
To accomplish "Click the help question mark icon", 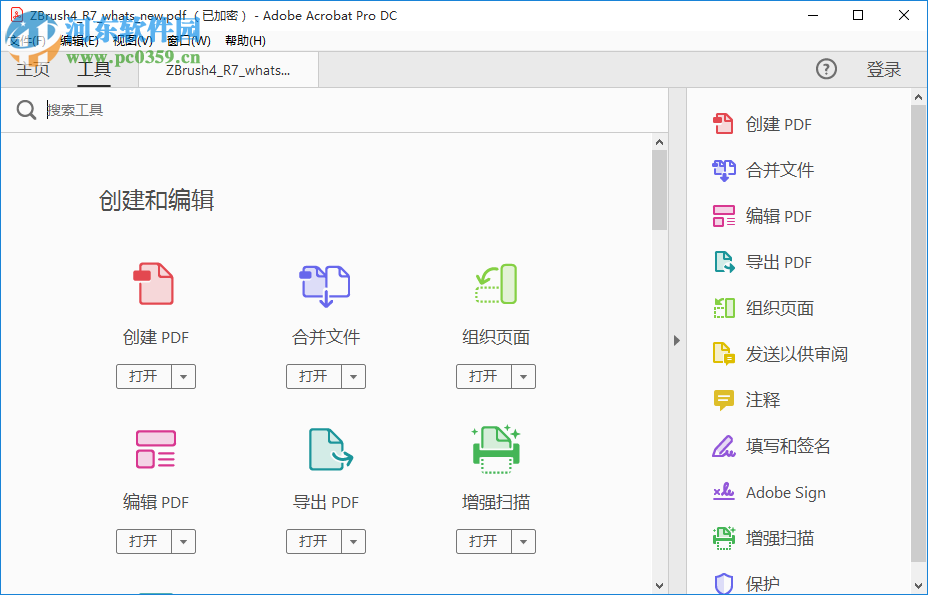I will pyautogui.click(x=826, y=69).
